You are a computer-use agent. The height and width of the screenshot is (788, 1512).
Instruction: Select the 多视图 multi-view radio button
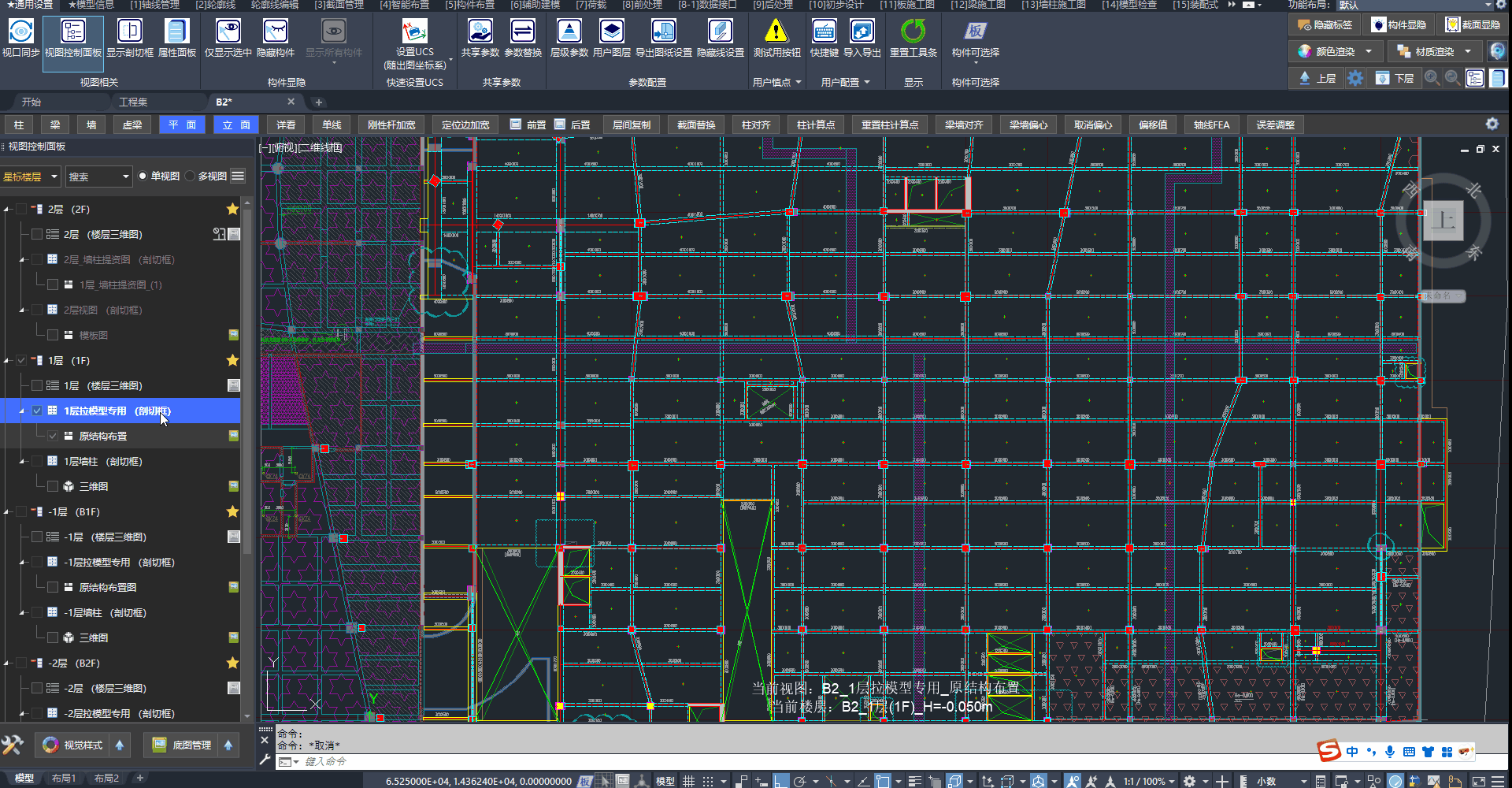tap(191, 177)
